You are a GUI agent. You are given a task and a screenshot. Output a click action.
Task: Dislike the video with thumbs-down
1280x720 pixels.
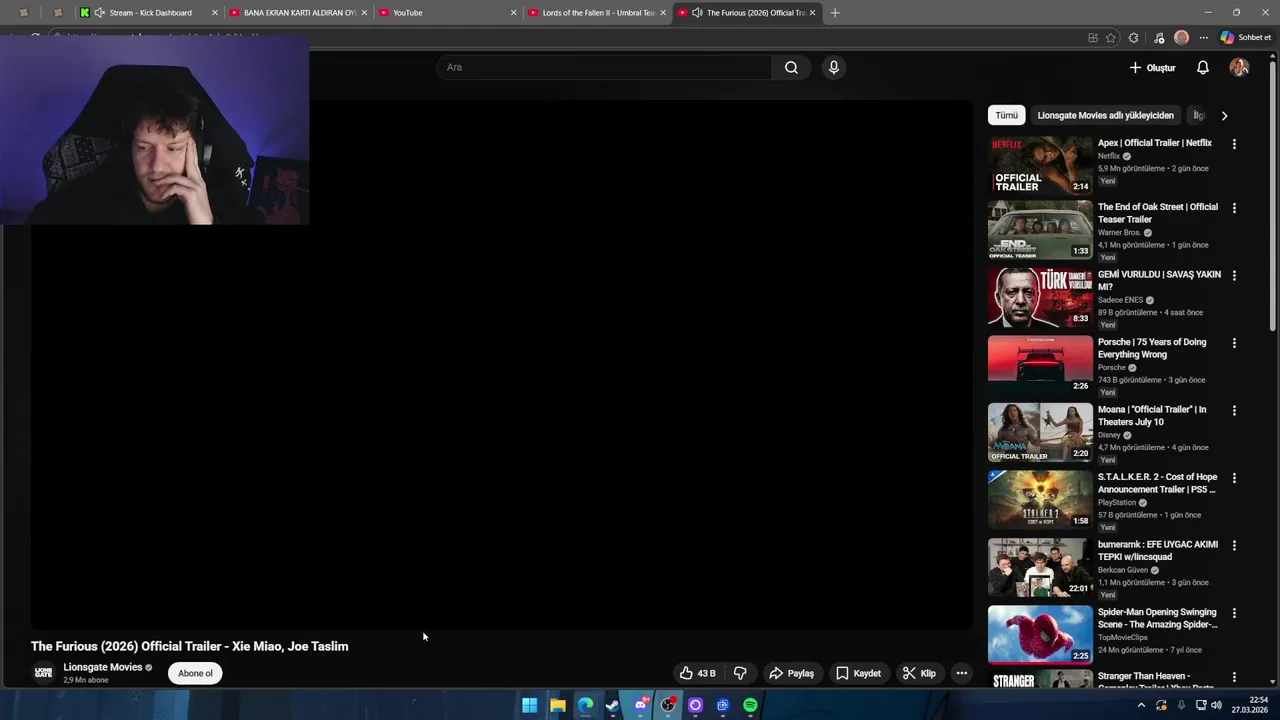pyautogui.click(x=740, y=673)
